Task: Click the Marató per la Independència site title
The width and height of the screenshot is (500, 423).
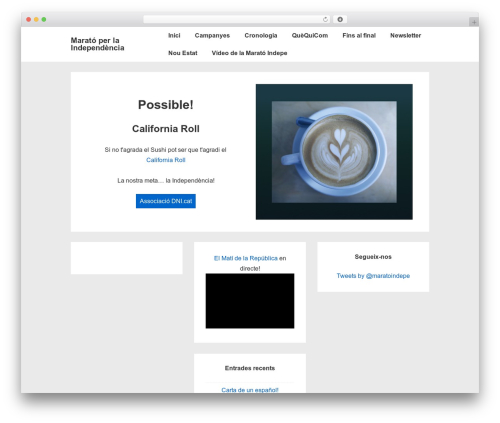Action: pyautogui.click(x=97, y=44)
